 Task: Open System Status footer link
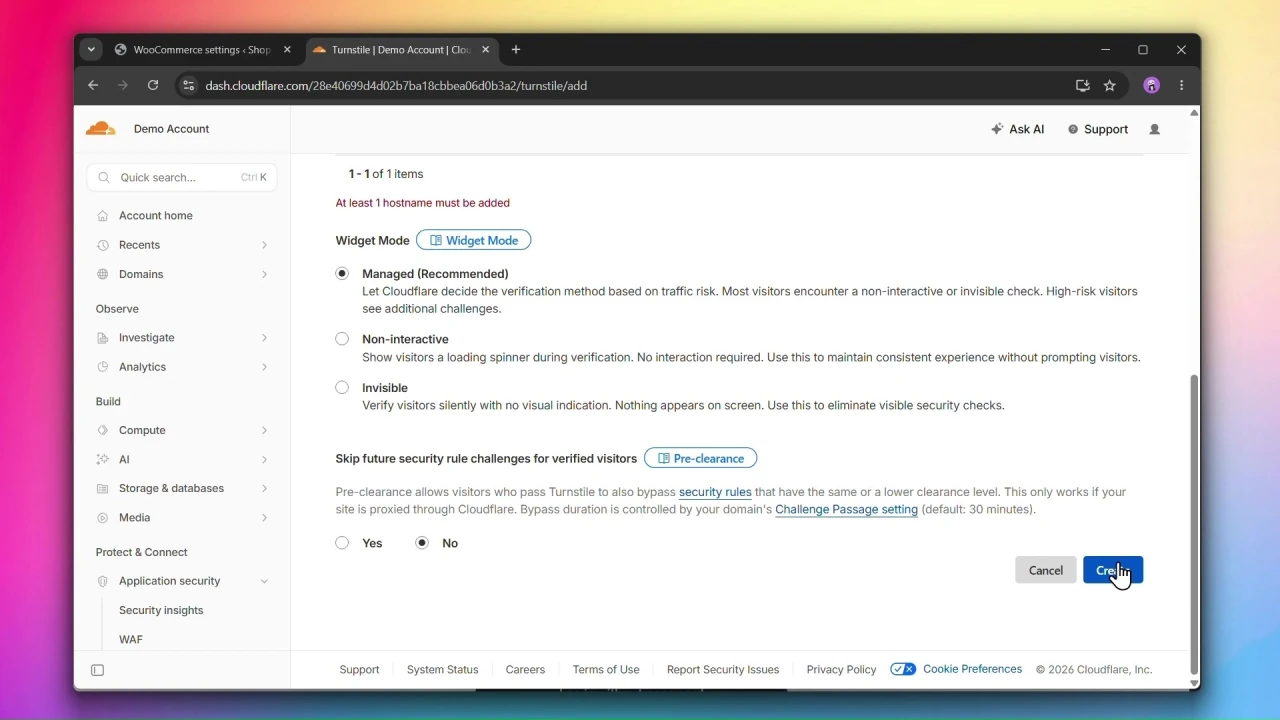443,670
